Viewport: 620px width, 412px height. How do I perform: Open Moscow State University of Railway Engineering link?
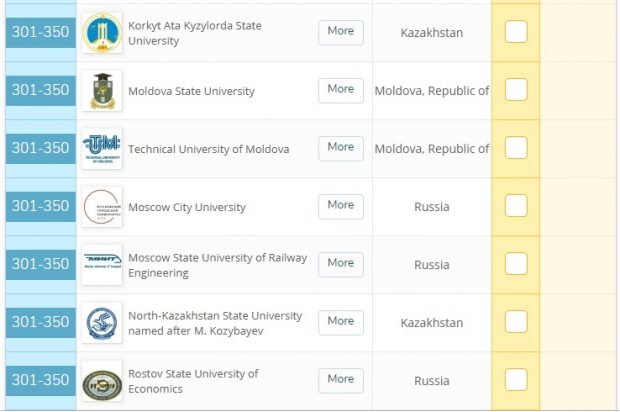217,265
